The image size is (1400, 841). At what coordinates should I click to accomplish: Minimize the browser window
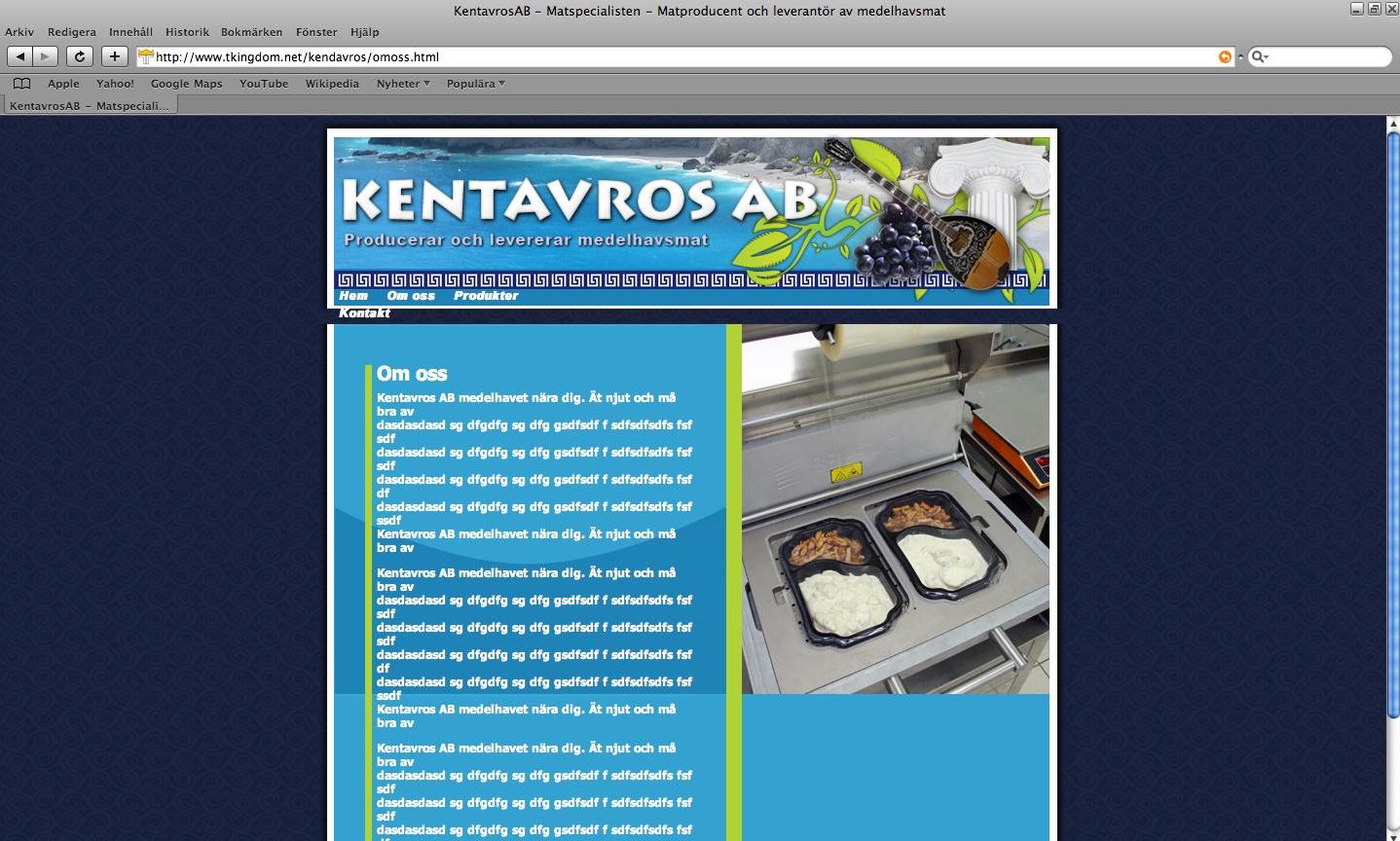[1357, 9]
